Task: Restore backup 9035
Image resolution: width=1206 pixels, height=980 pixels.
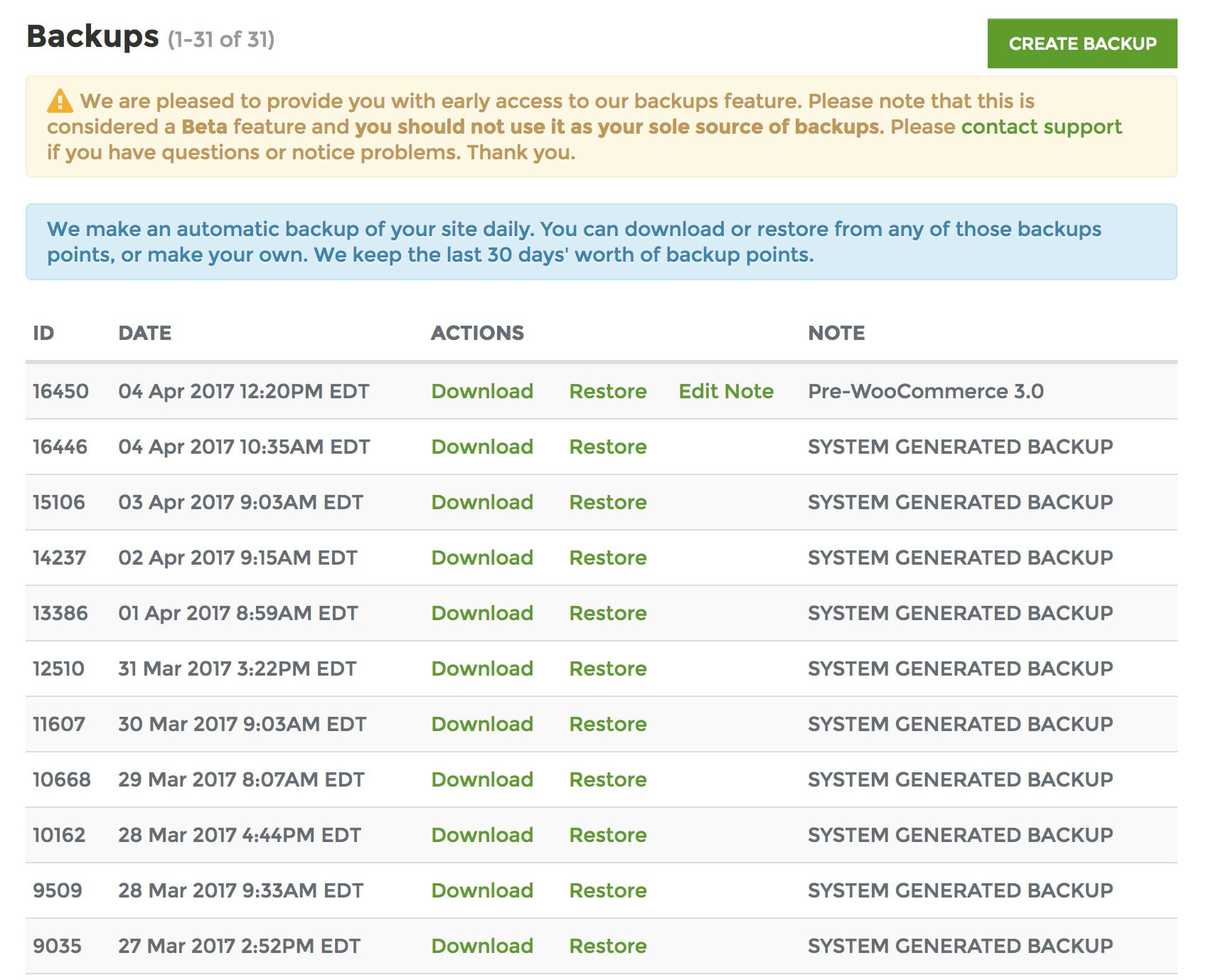Action: coord(608,946)
